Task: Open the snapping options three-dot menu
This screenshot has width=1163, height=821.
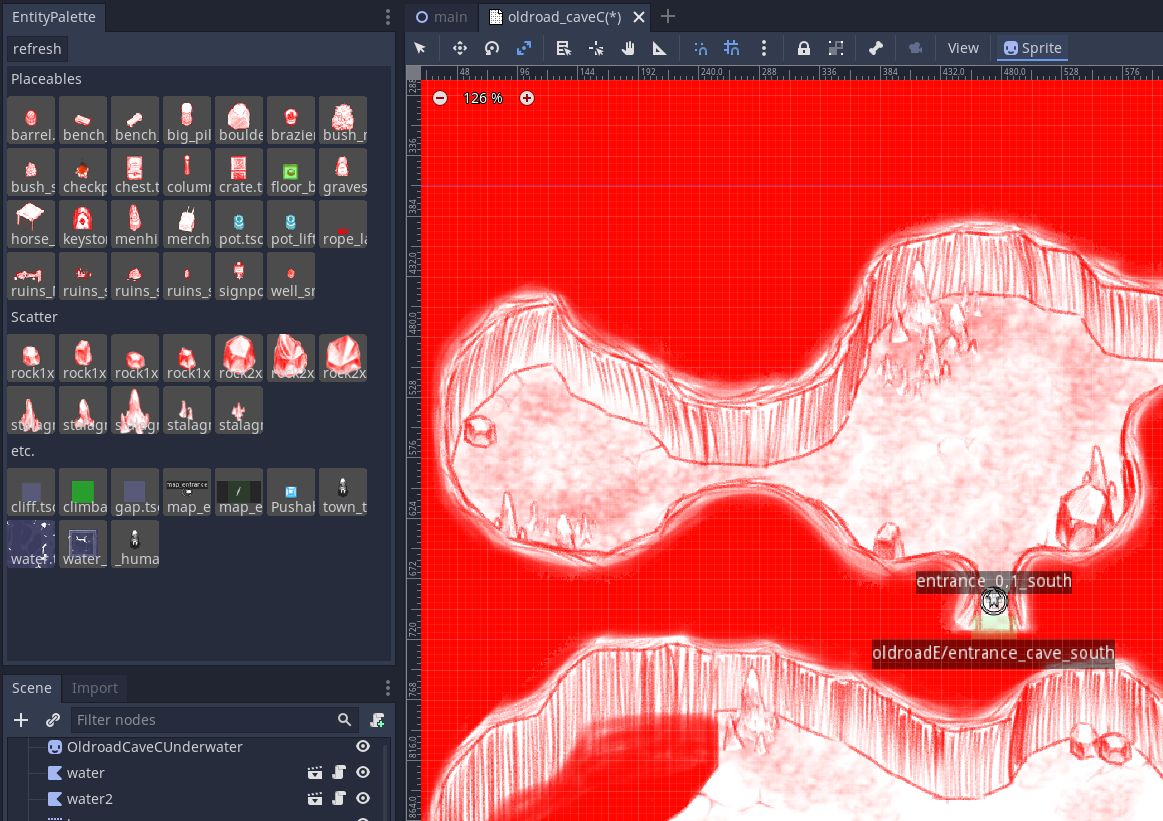Action: [764, 48]
